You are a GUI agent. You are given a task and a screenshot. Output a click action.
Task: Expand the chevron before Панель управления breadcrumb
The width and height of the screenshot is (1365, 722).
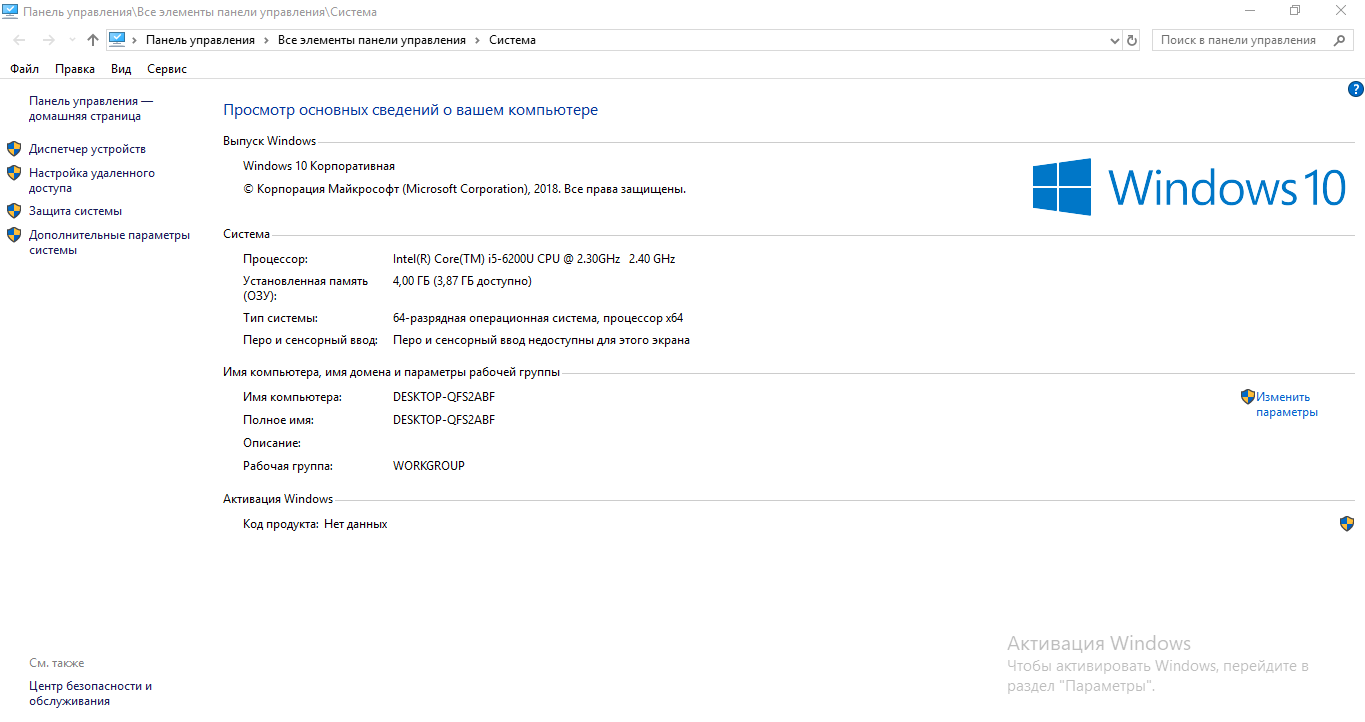[135, 40]
